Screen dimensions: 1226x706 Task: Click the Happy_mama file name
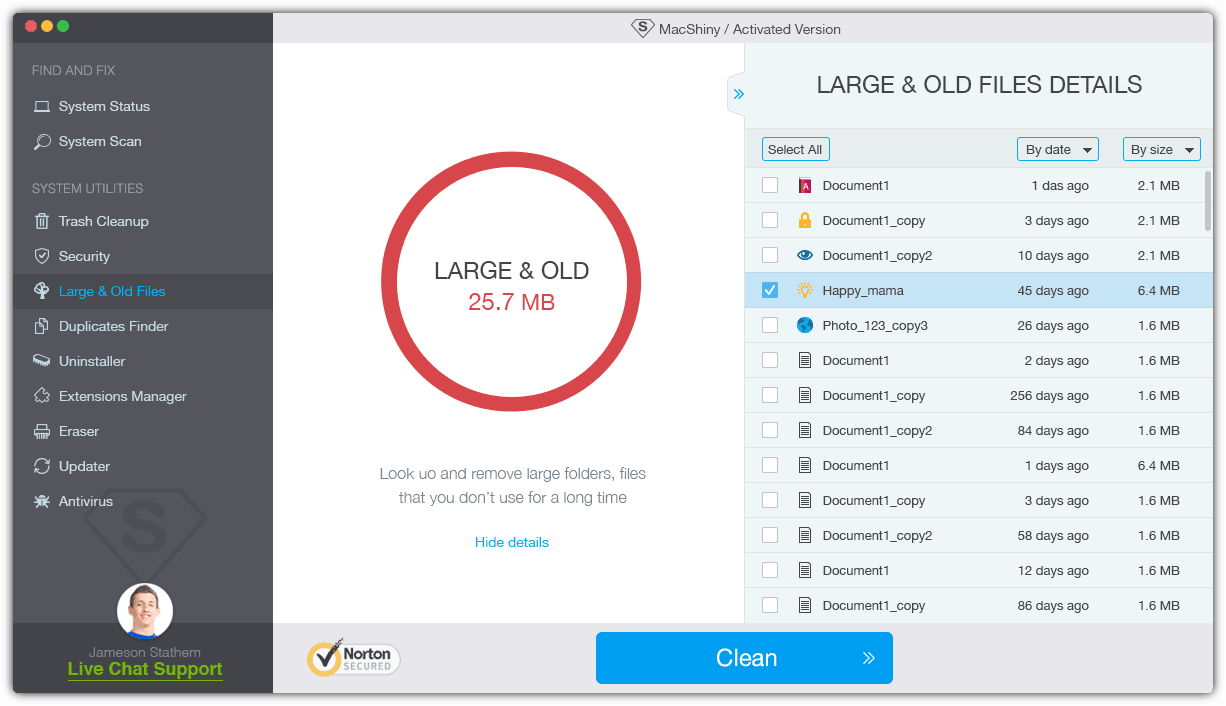[863, 290]
